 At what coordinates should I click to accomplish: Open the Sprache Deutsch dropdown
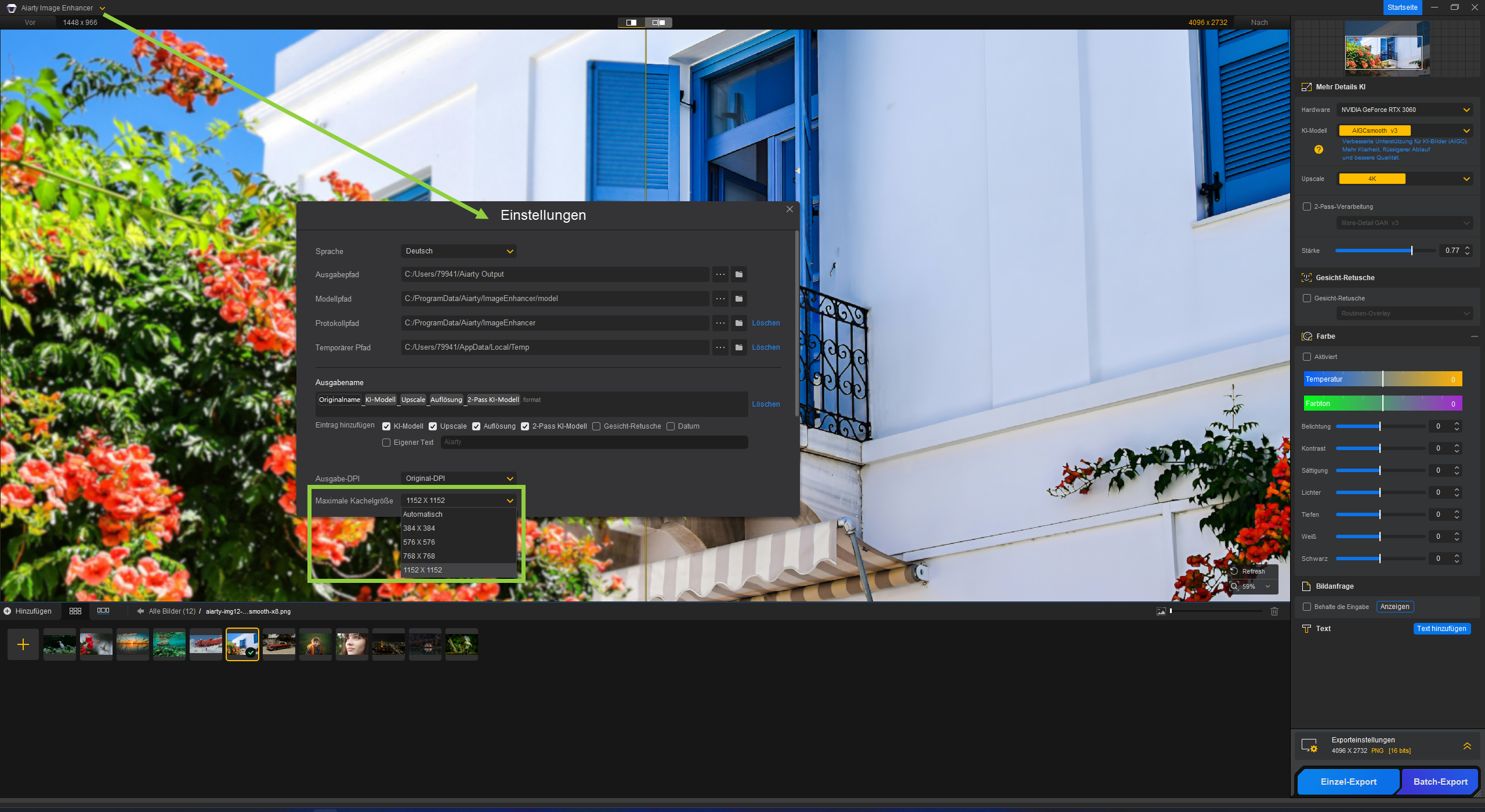click(x=458, y=251)
